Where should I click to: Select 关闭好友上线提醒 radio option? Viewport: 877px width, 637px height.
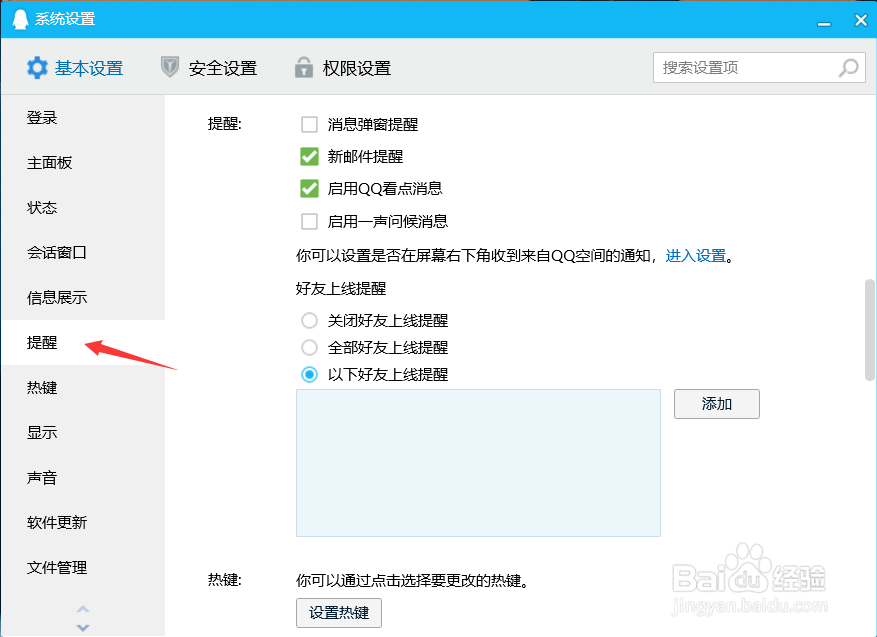point(309,320)
